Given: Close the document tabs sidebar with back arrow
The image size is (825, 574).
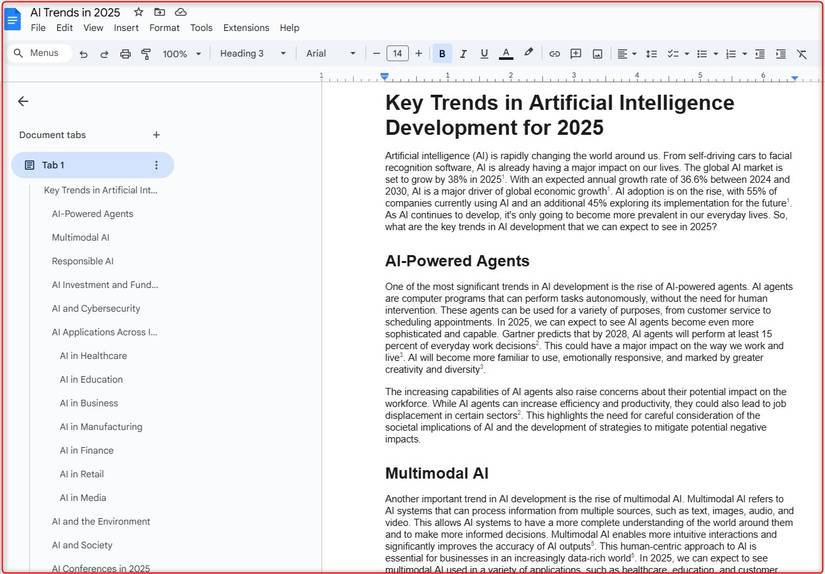Looking at the screenshot, I should (x=23, y=101).
